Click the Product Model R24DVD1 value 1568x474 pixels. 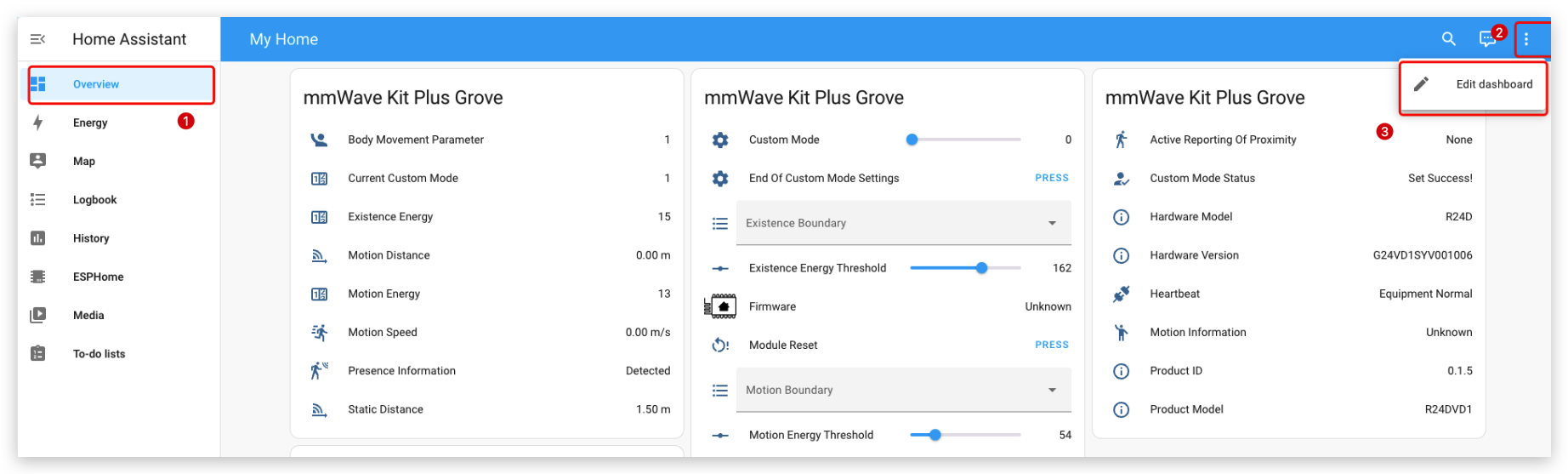(x=1448, y=409)
